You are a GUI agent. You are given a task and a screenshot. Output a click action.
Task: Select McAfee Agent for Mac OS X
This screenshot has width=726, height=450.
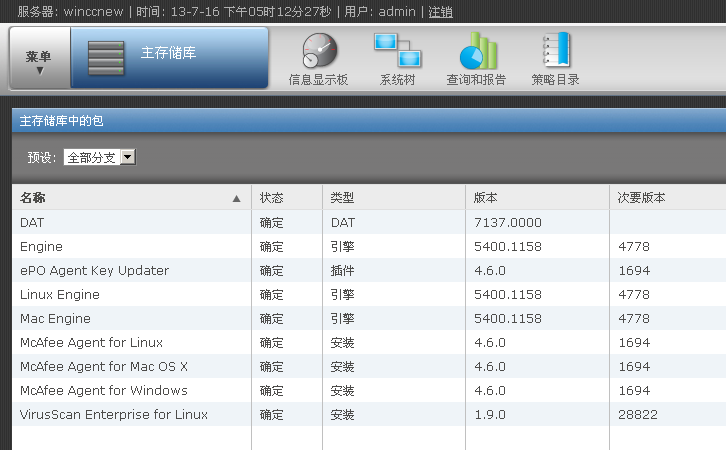click(104, 367)
